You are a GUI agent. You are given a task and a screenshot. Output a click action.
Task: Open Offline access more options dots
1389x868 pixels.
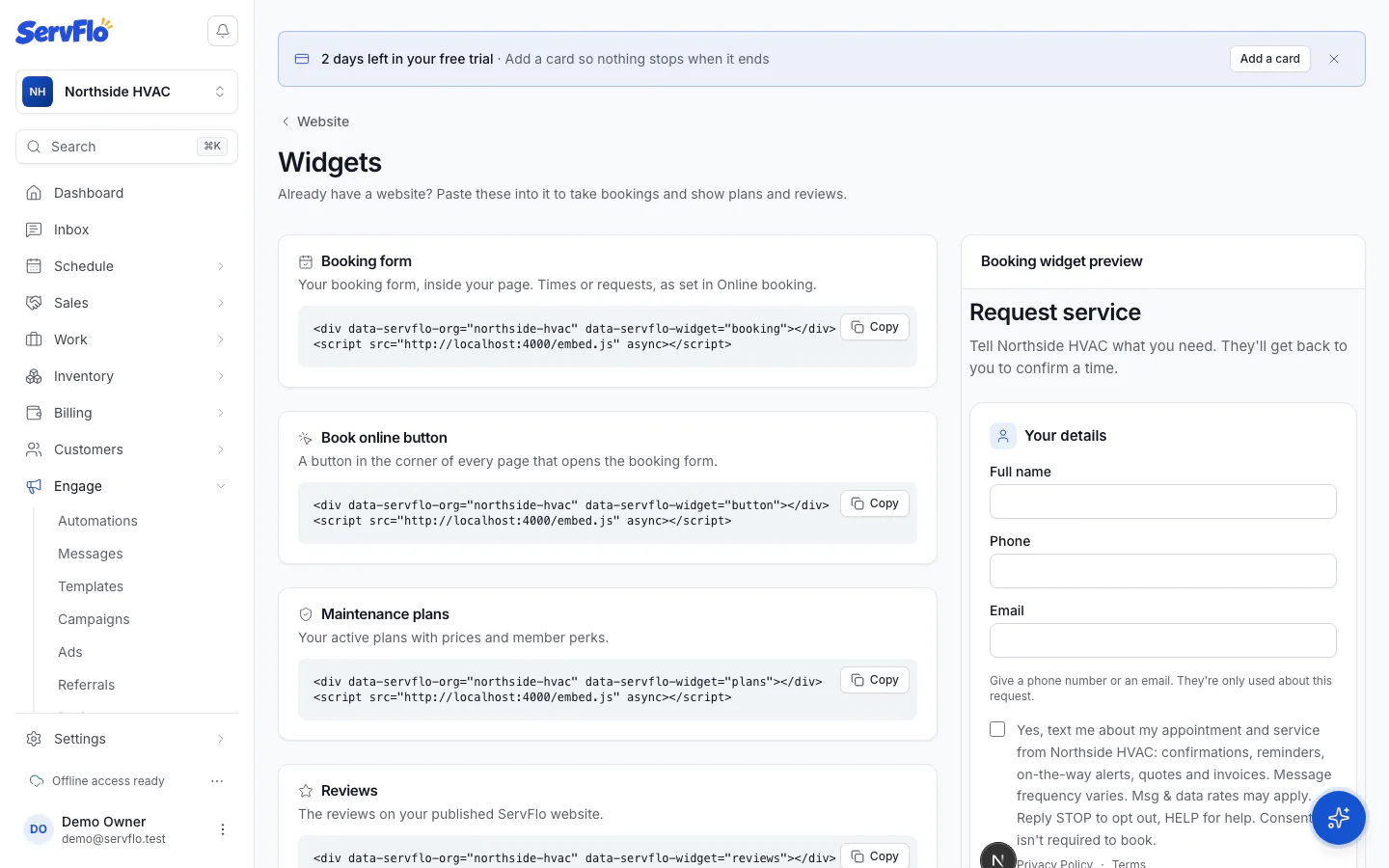point(217,781)
